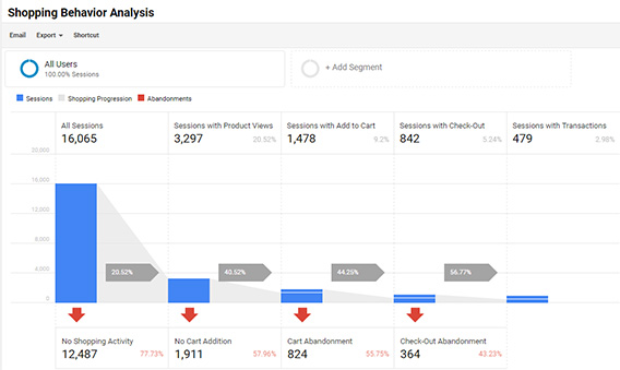Click the All Users segment label

[61, 64]
